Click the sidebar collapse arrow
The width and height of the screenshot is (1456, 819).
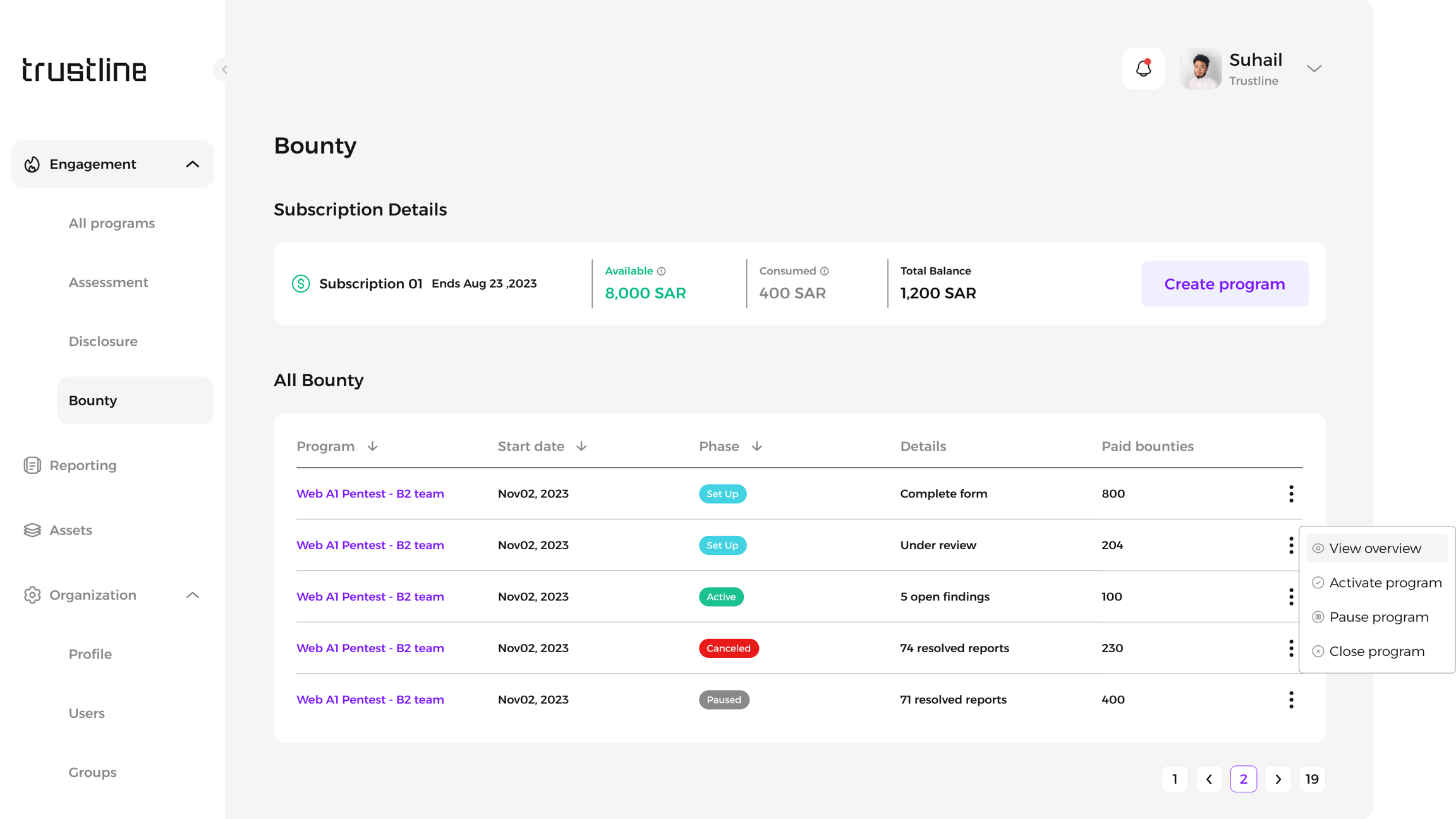tap(224, 70)
